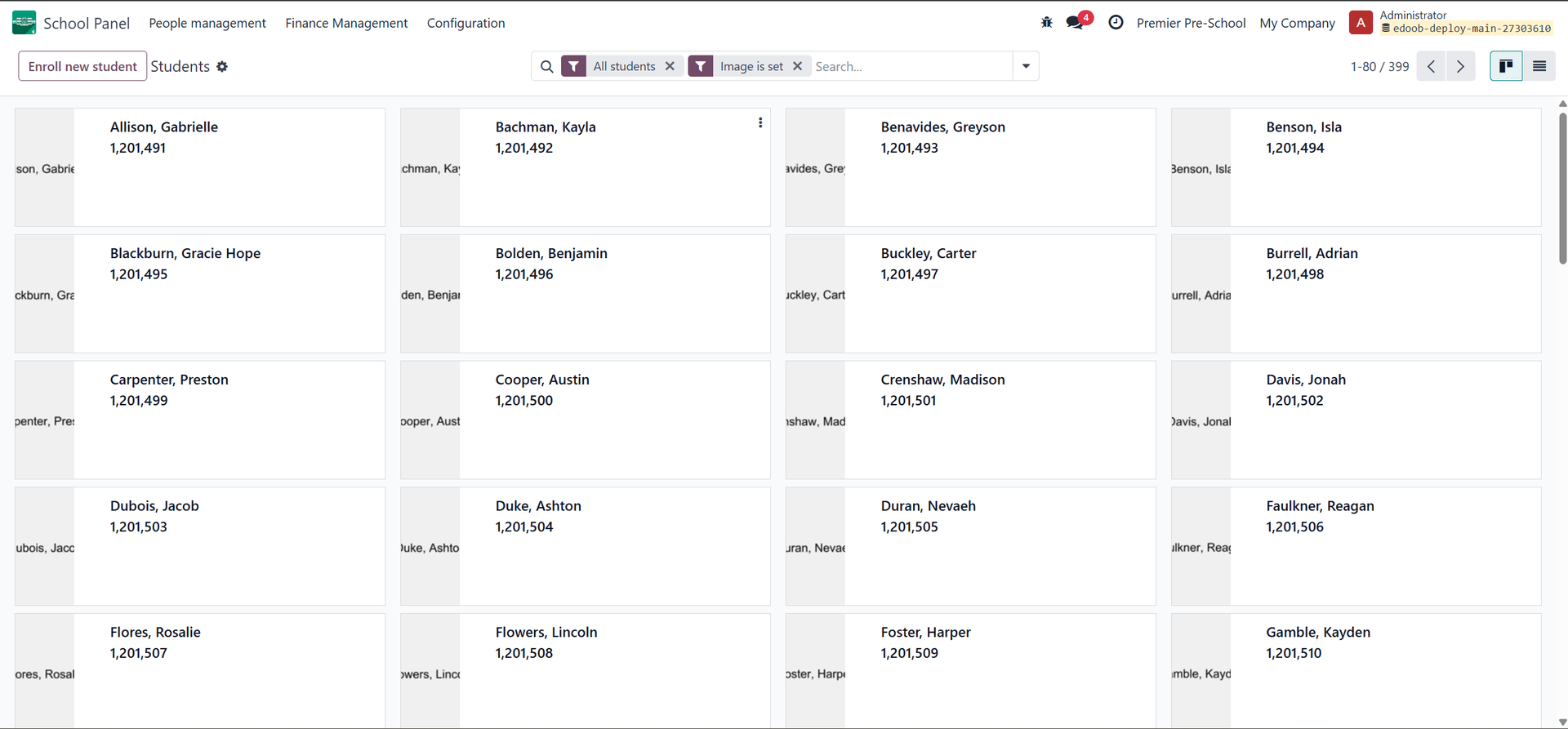Open the activities clock icon
This screenshot has width=1568, height=729.
click(x=1116, y=23)
